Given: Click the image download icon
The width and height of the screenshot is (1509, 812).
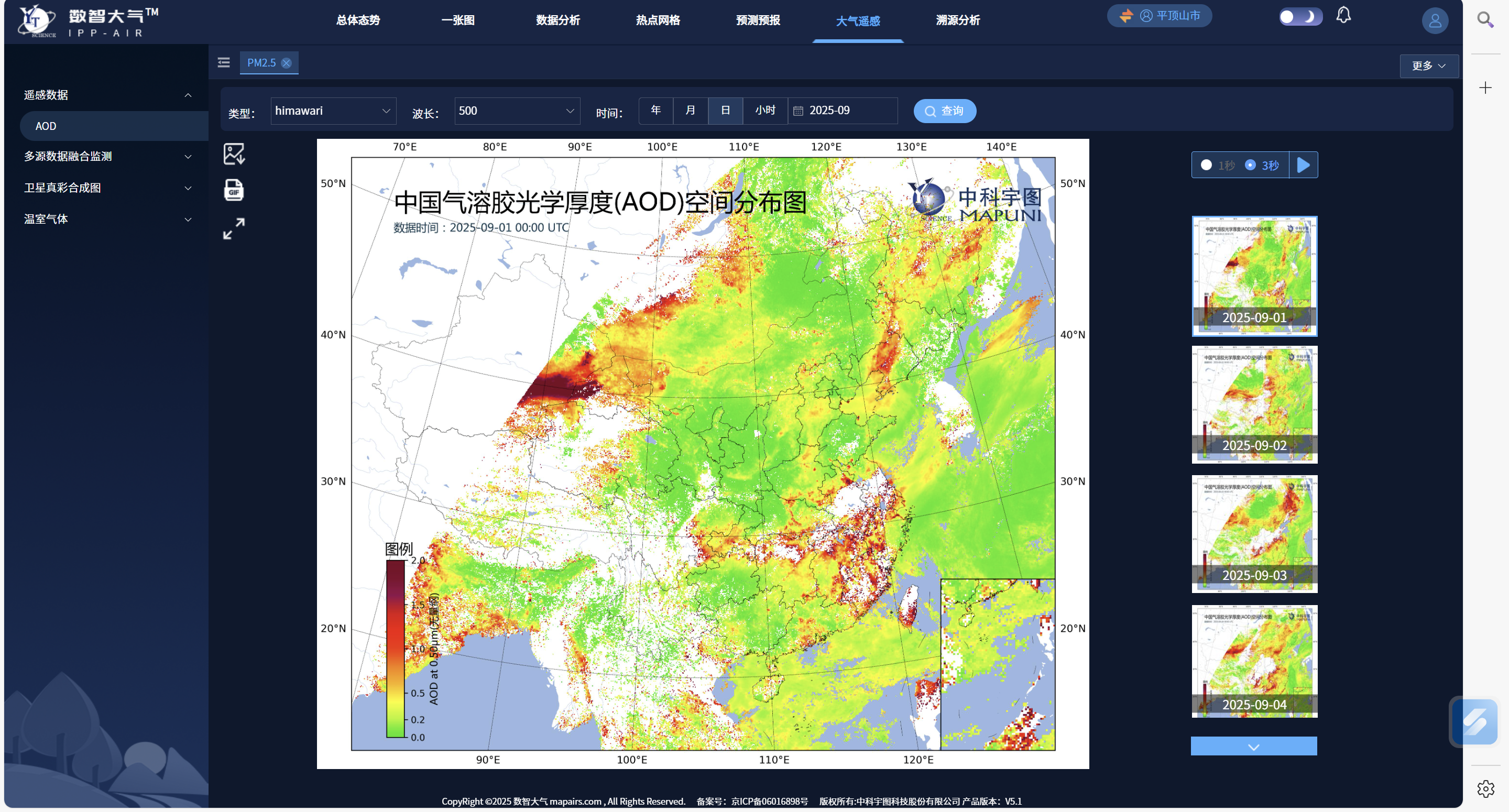Looking at the screenshot, I should 233,153.
